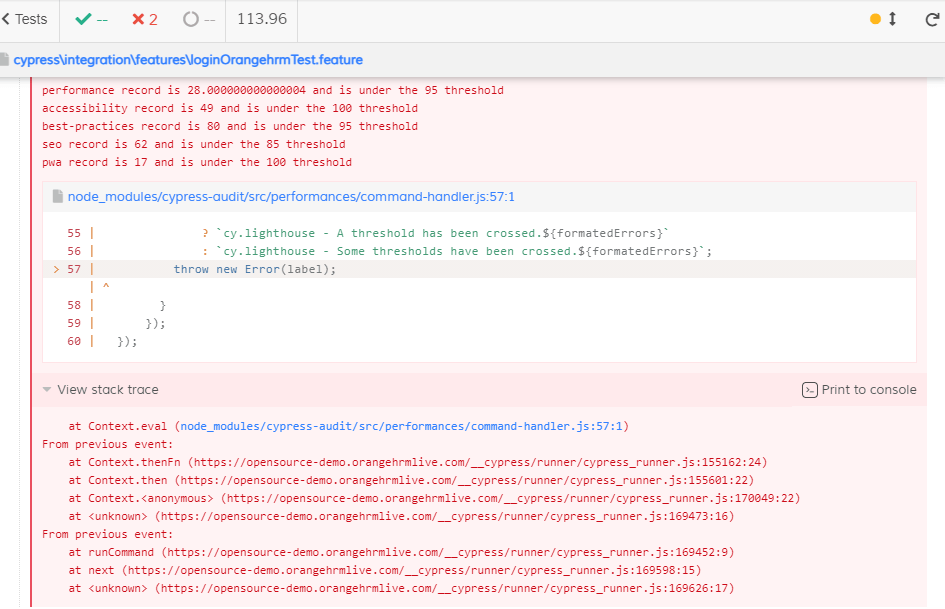Click the grey pending-tests circle icon
Screen dimensions: 945x609
tap(191, 19)
